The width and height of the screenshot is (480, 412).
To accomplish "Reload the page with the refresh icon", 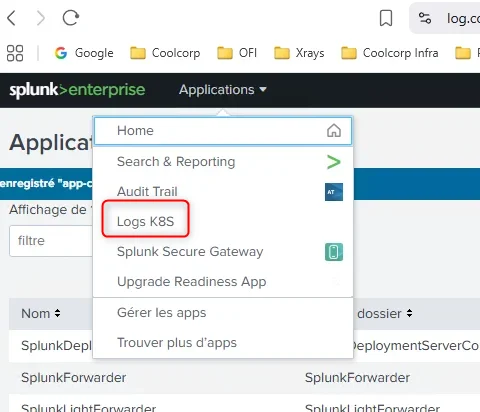I will pos(71,18).
